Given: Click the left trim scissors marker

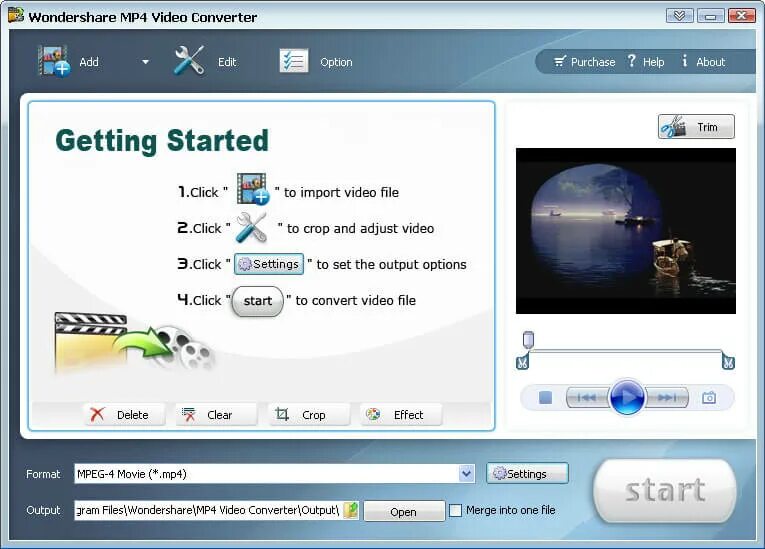Looking at the screenshot, I should click(x=522, y=362).
